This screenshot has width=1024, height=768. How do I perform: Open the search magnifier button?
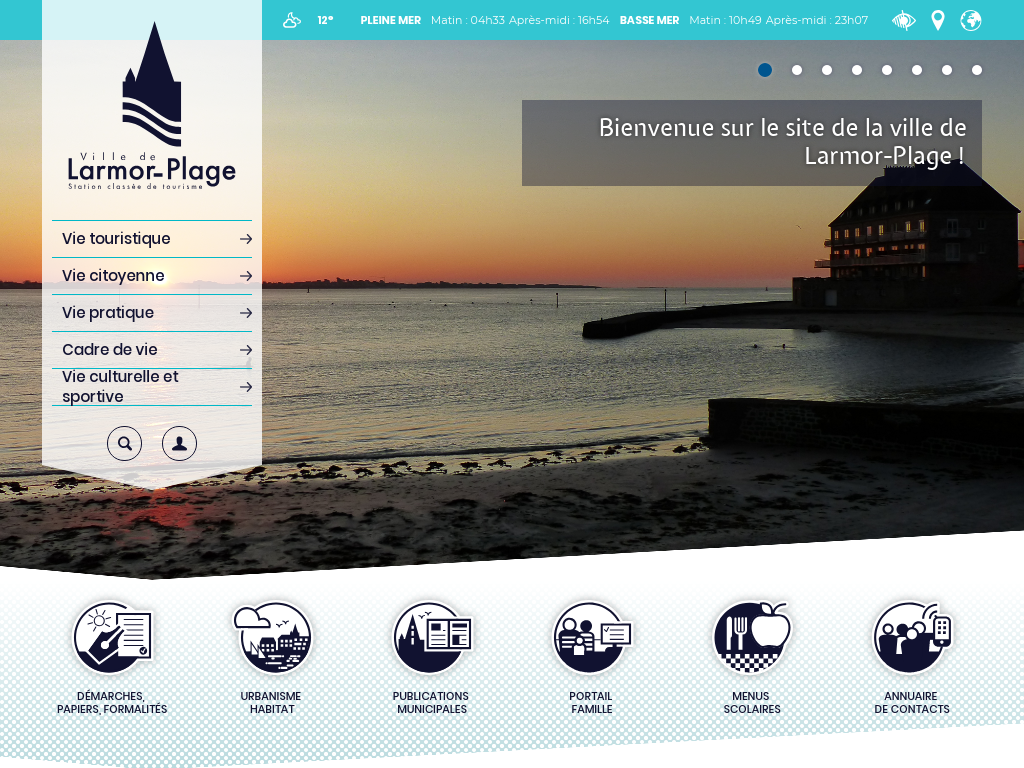pyautogui.click(x=125, y=443)
